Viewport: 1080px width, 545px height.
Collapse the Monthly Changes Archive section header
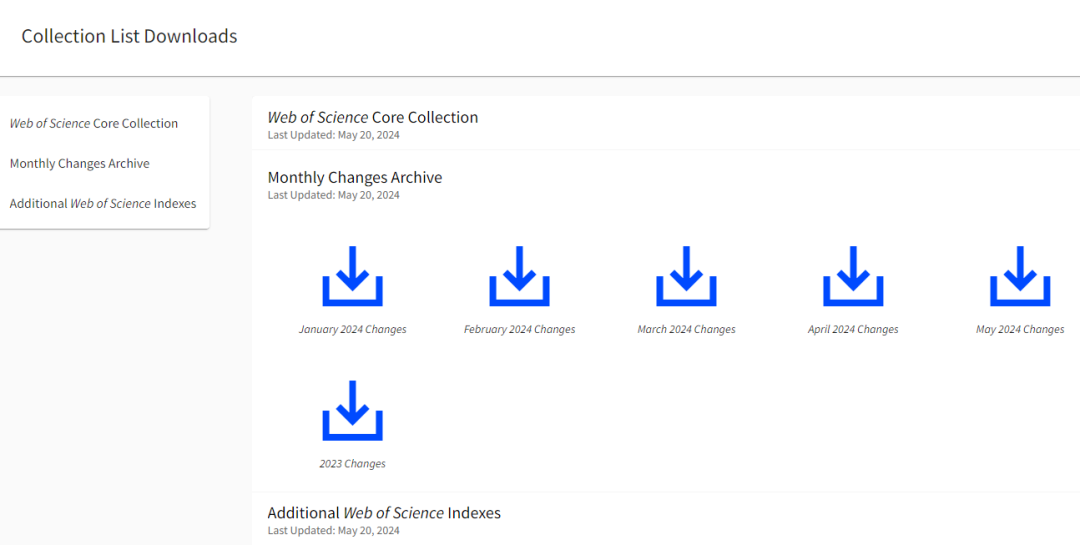coord(355,178)
